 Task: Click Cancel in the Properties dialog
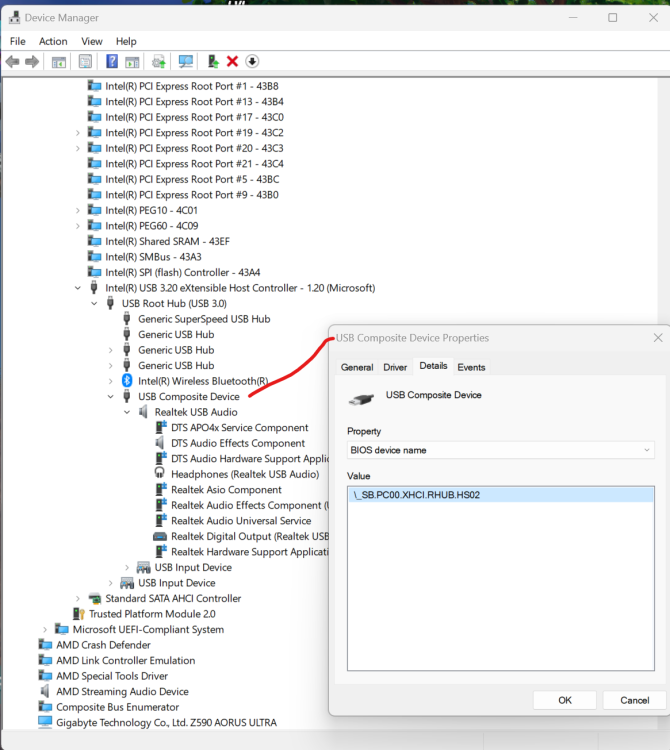click(635, 700)
